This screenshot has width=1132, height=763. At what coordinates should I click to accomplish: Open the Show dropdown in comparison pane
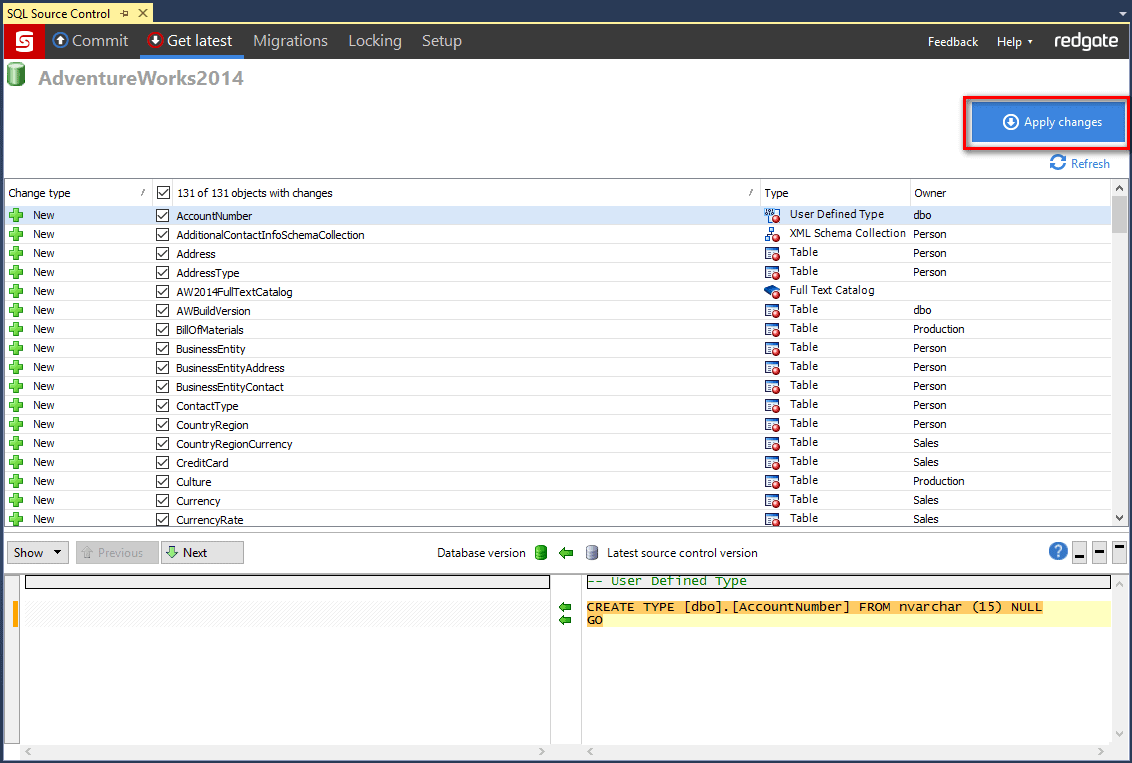[x=38, y=553]
